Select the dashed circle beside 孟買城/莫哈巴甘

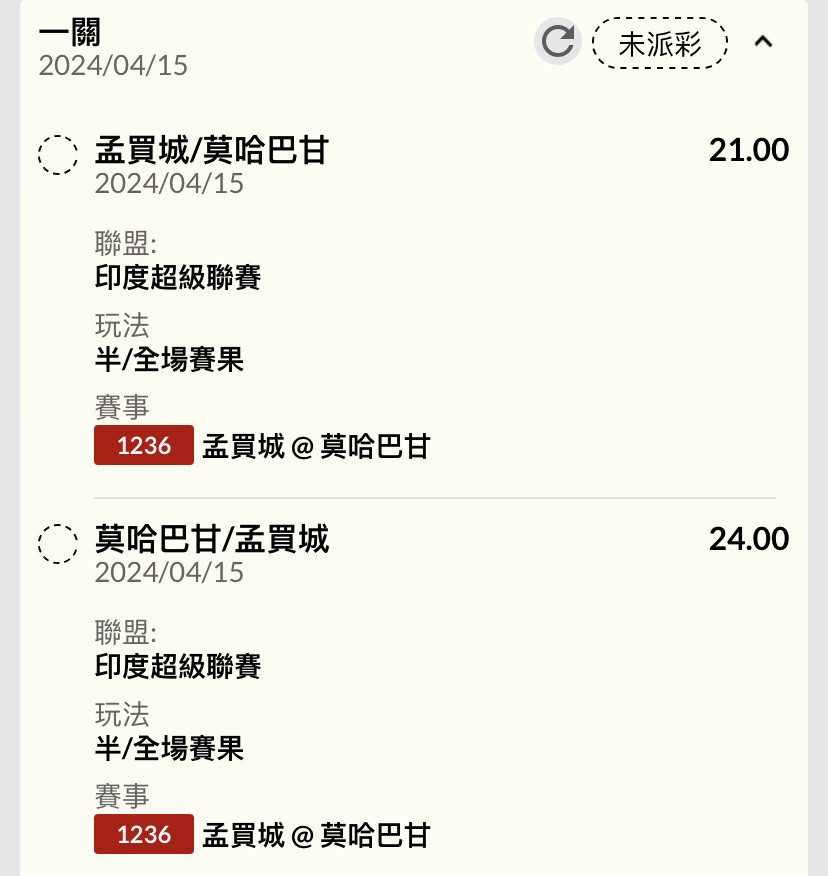[x=58, y=155]
